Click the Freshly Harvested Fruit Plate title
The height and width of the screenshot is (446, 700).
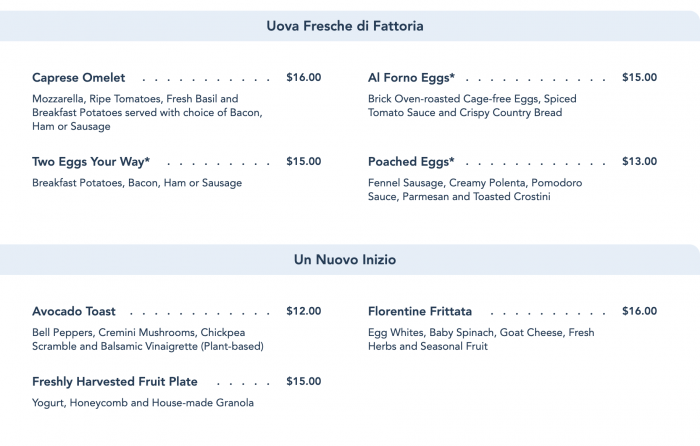pos(115,381)
